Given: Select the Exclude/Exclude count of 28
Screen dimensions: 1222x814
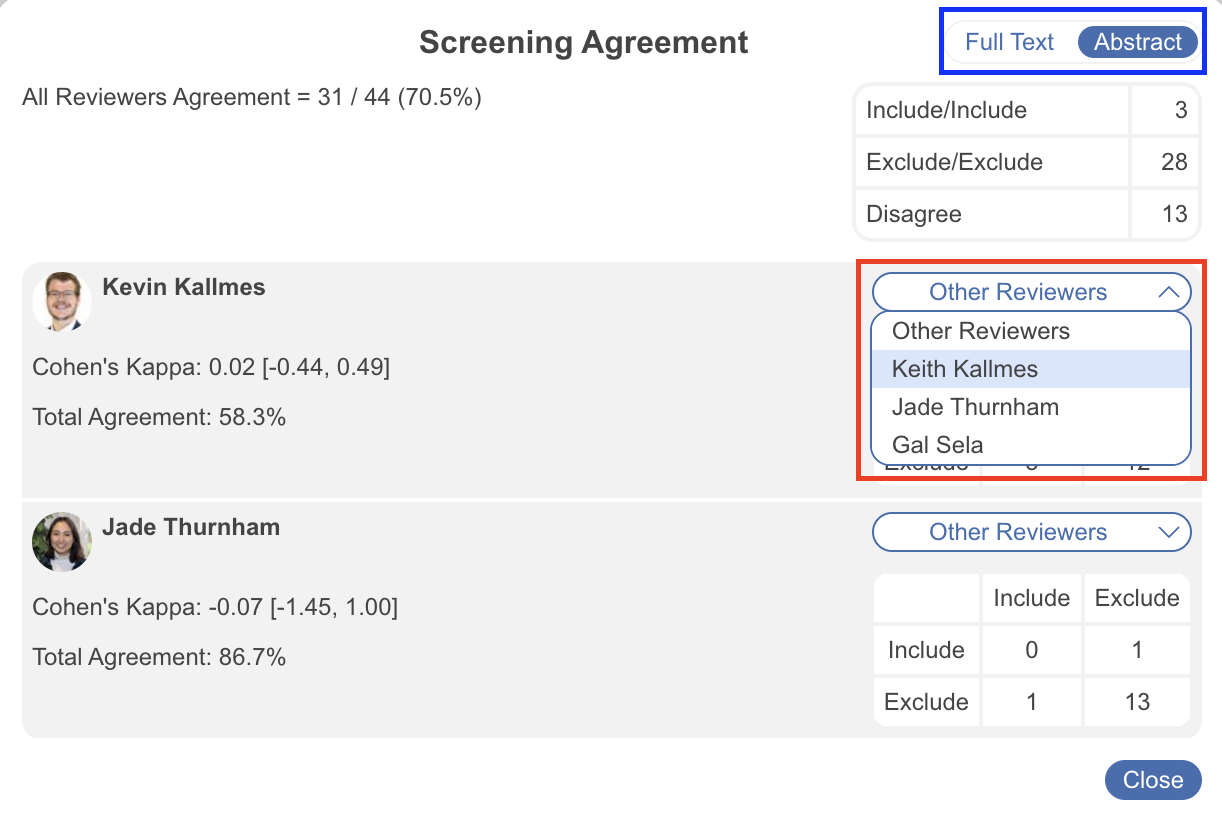Looking at the screenshot, I should coord(1164,162).
